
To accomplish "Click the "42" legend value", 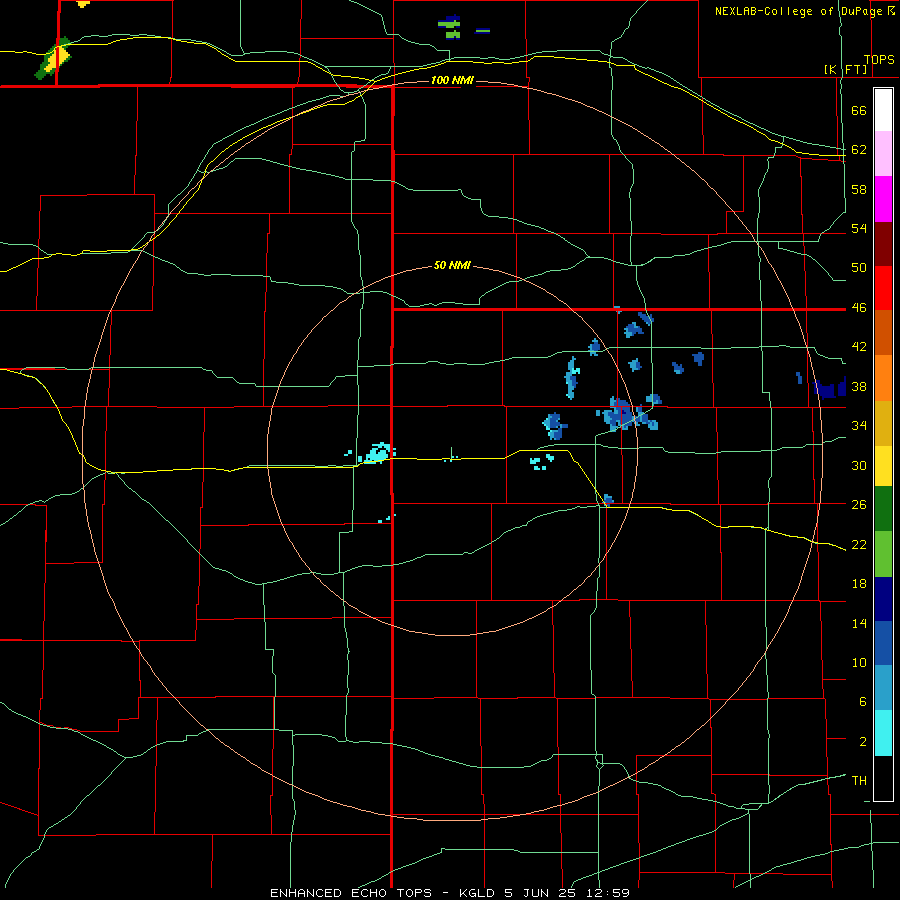I will click(x=859, y=347).
